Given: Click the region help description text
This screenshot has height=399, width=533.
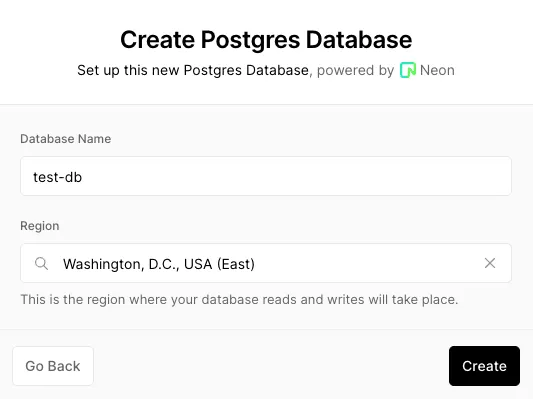Looking at the screenshot, I should pyautogui.click(x=239, y=299).
